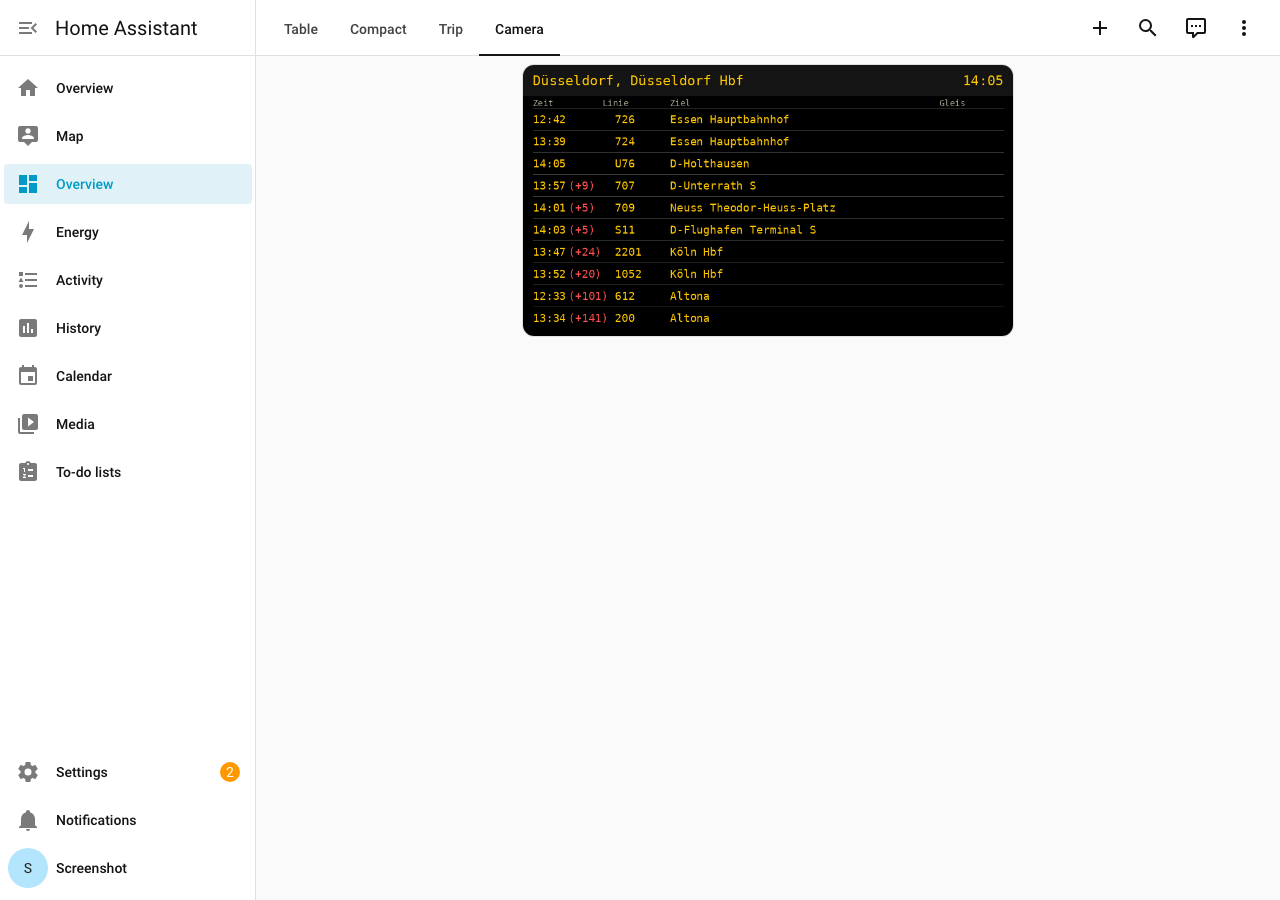Click the 14:05 clock on the board
This screenshot has width=1280, height=900.
pos(983,81)
